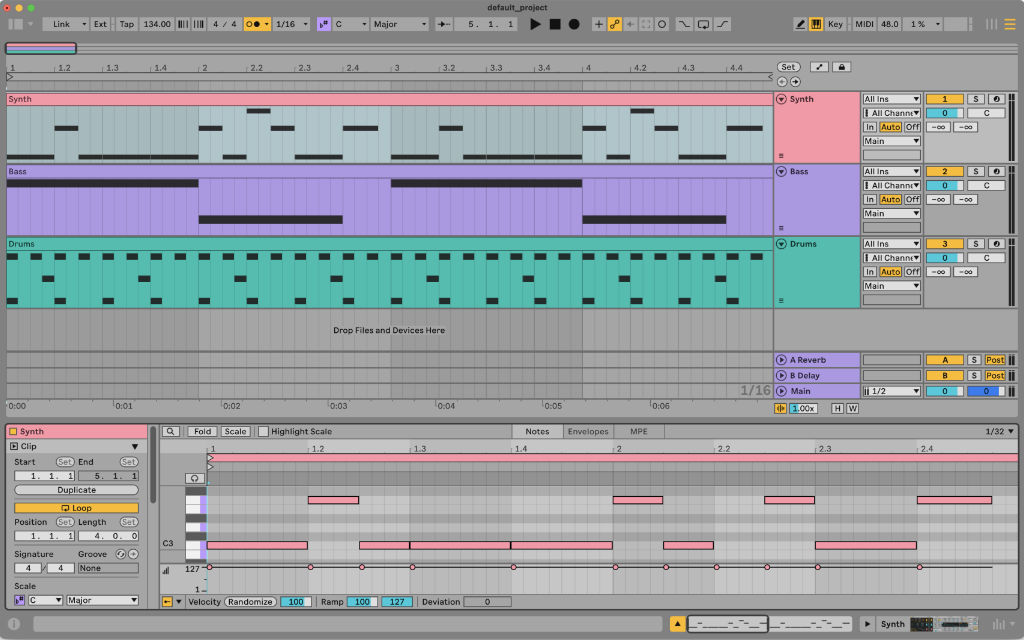This screenshot has width=1024, height=640.
Task: Start playback with the Play button
Action: (x=535, y=24)
